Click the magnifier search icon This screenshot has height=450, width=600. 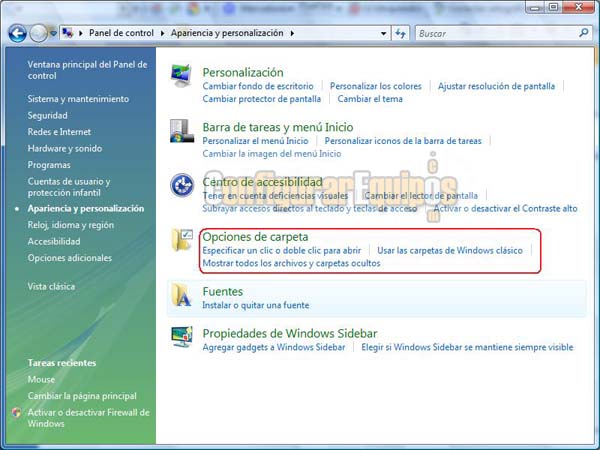[584, 33]
